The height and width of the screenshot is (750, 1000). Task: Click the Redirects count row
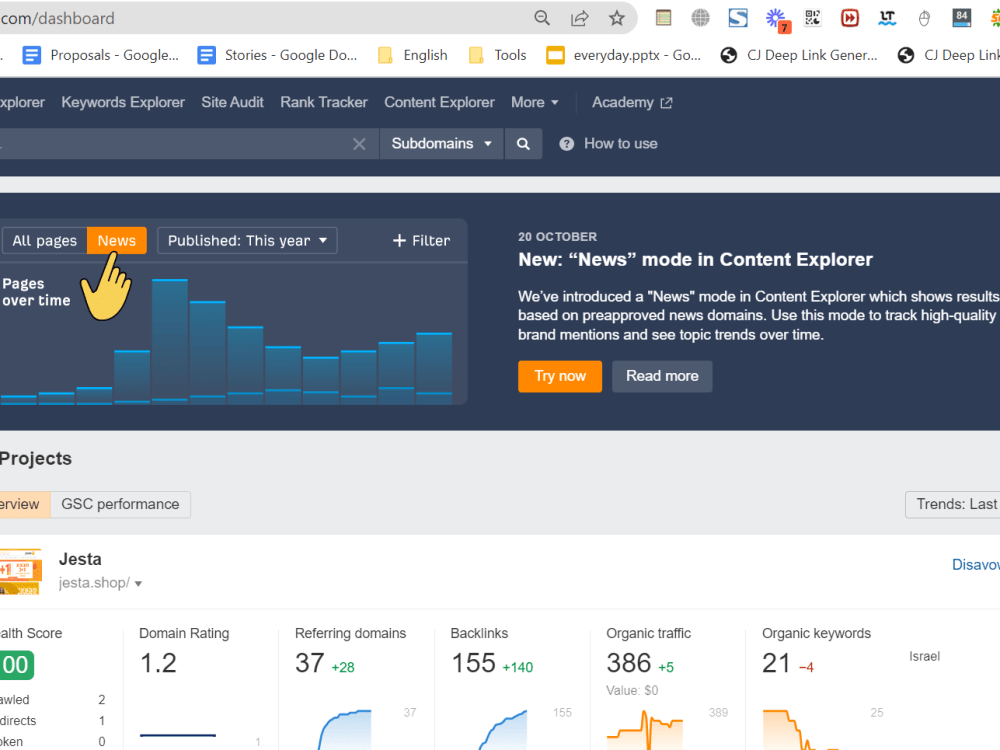[53, 721]
